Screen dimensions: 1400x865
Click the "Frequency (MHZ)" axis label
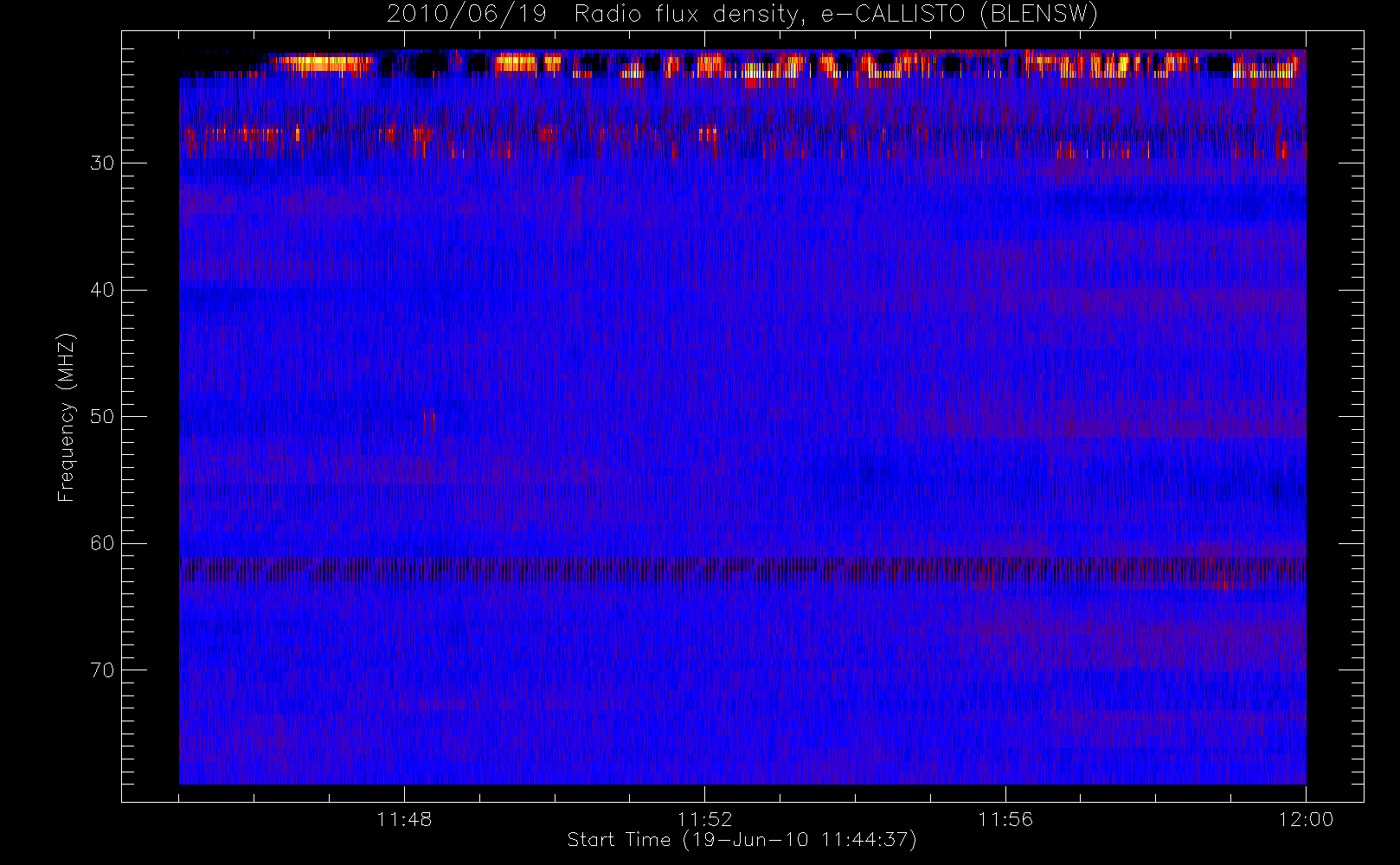click(67, 417)
